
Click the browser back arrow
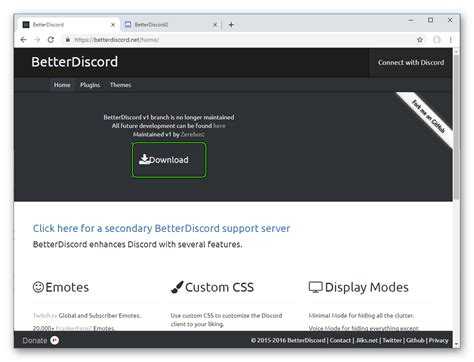coord(23,40)
